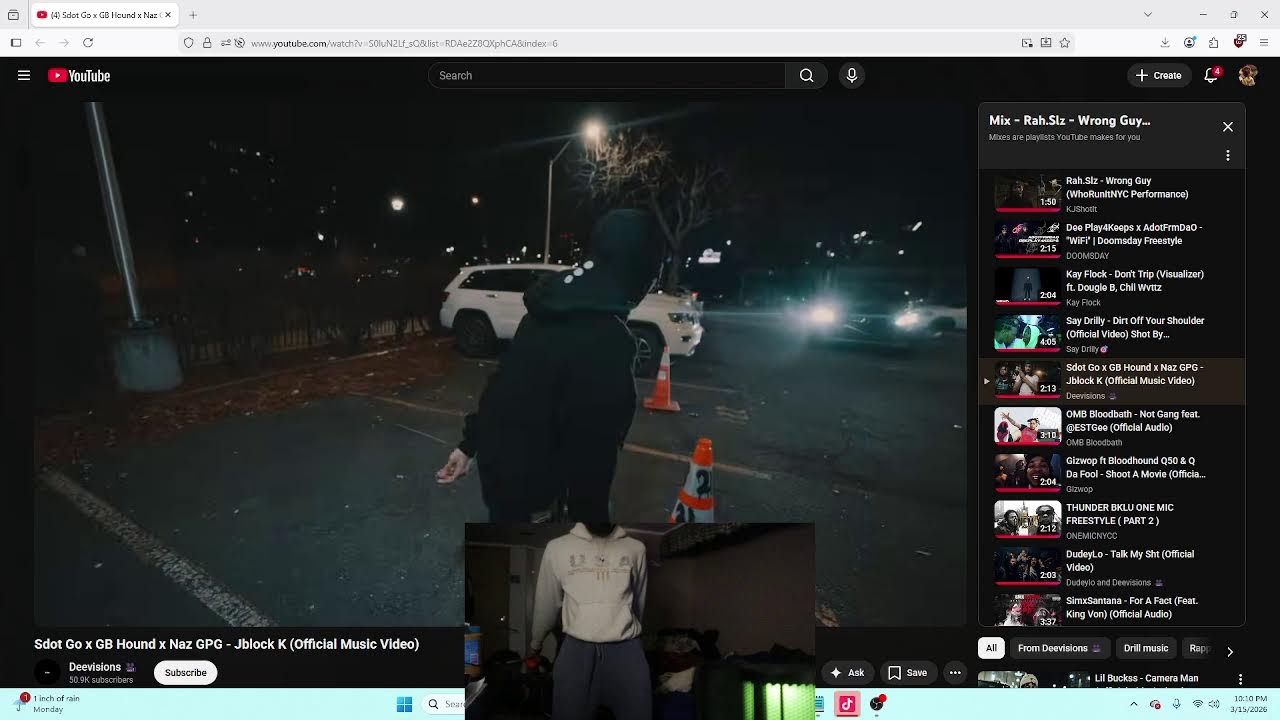Image resolution: width=1280 pixels, height=720 pixels.
Task: Open the new tab plus button
Action: 193,15
